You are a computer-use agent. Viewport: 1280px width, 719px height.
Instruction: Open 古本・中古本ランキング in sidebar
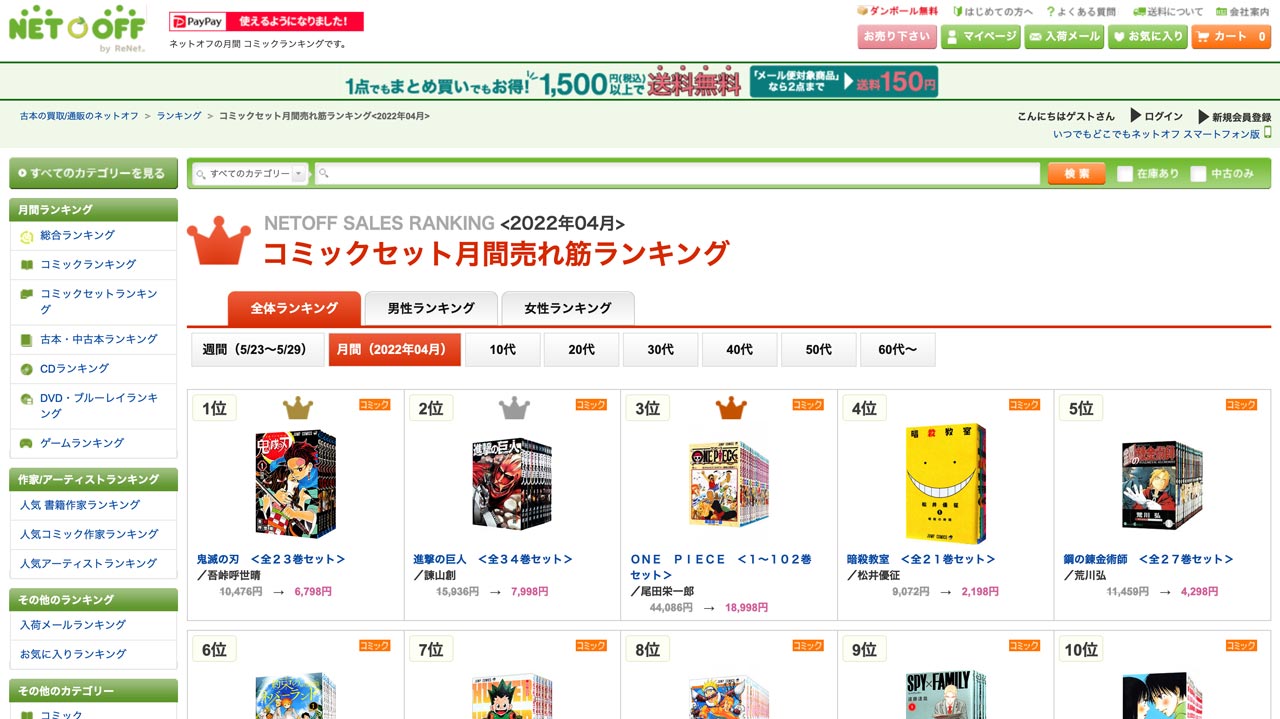tap(99, 339)
